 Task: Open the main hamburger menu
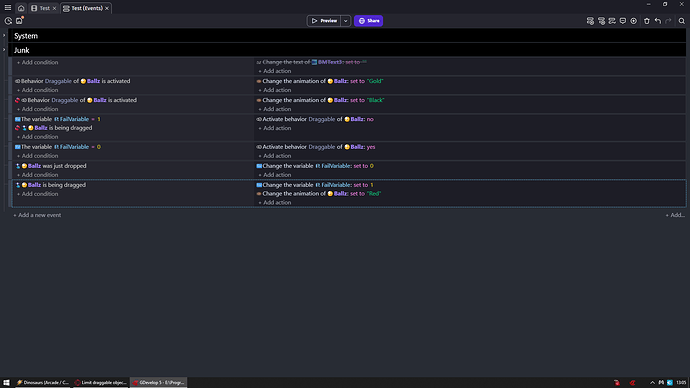pyautogui.click(x=7, y=7)
